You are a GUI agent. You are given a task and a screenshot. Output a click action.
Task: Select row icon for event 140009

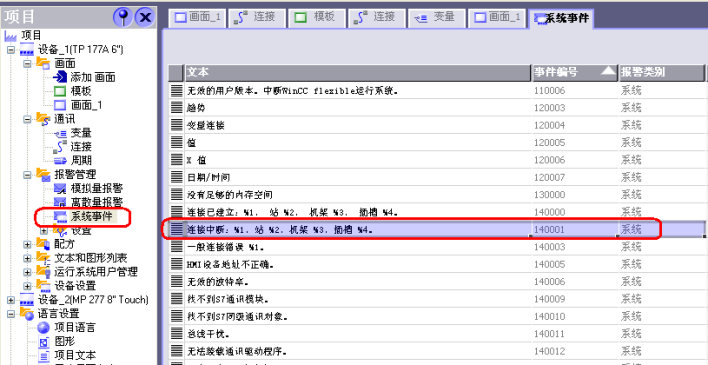[177, 299]
